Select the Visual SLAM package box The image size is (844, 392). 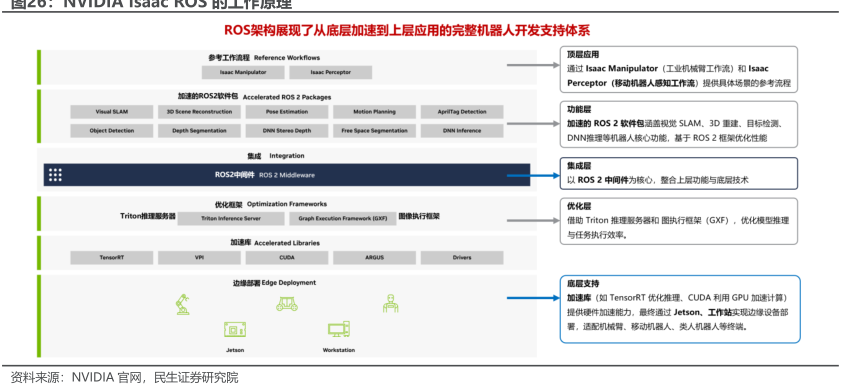click(x=111, y=112)
